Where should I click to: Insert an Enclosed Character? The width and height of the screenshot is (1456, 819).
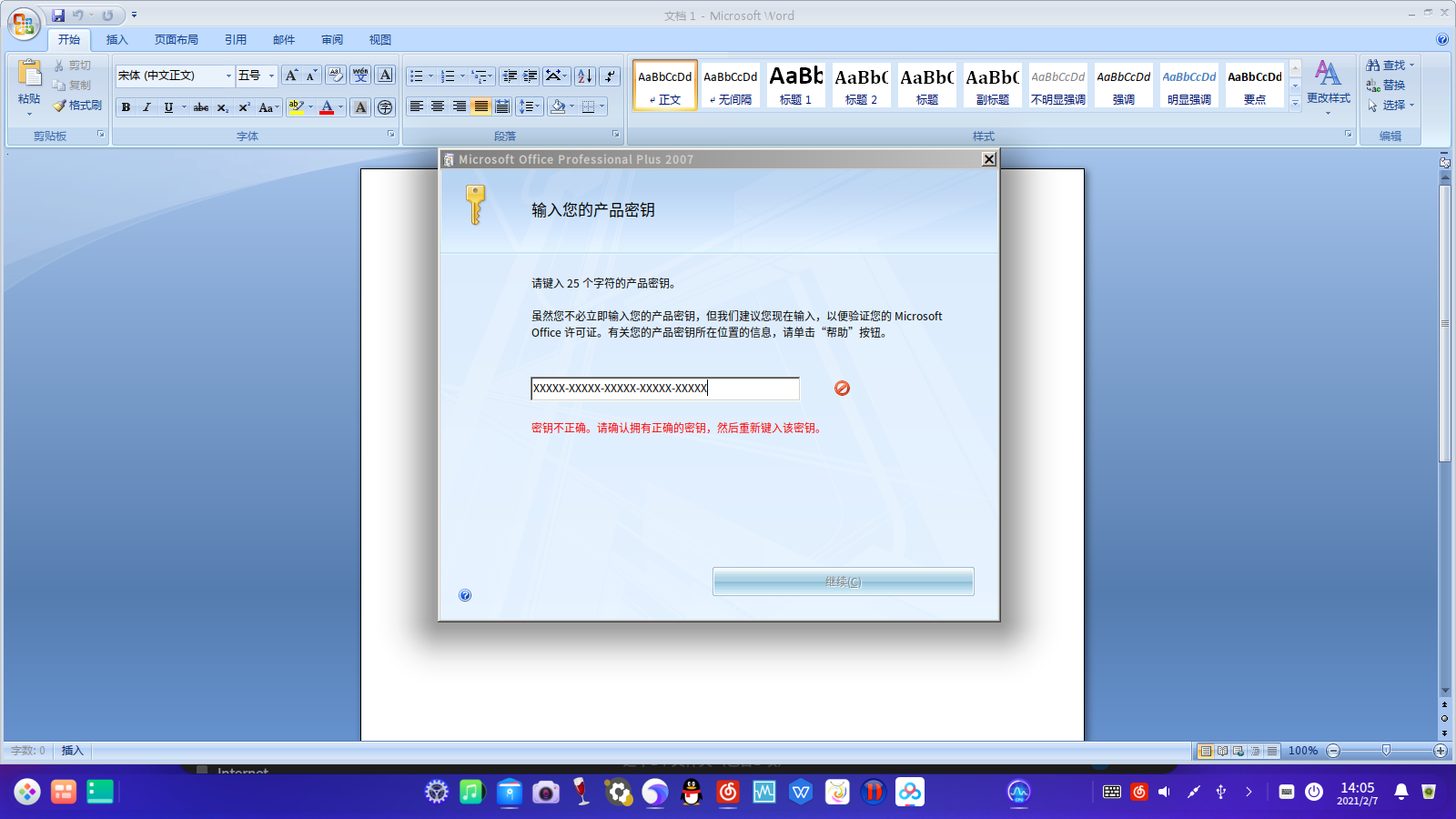coord(385,107)
